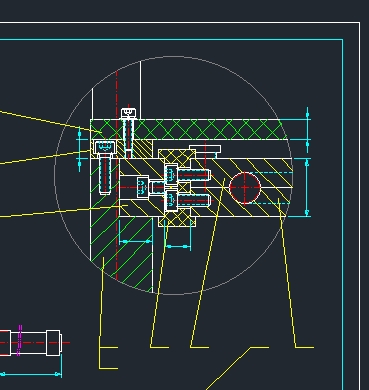Select the cap screw head above the green plate
The width and height of the screenshot is (369, 390).
[129, 113]
